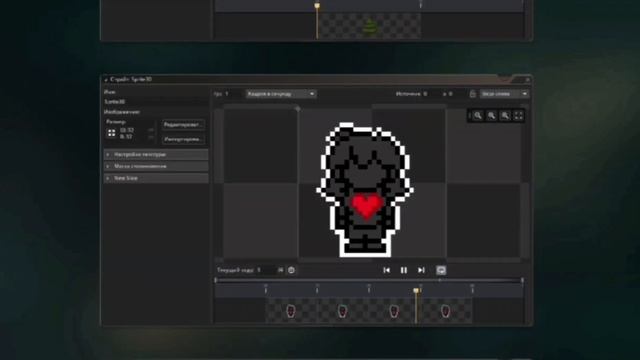
Task: Open the frames per second dropdown
Action: point(281,94)
